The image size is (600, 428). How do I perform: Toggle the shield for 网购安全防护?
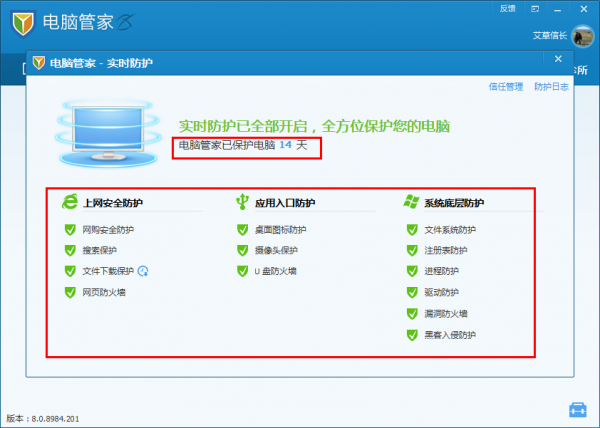pos(70,229)
